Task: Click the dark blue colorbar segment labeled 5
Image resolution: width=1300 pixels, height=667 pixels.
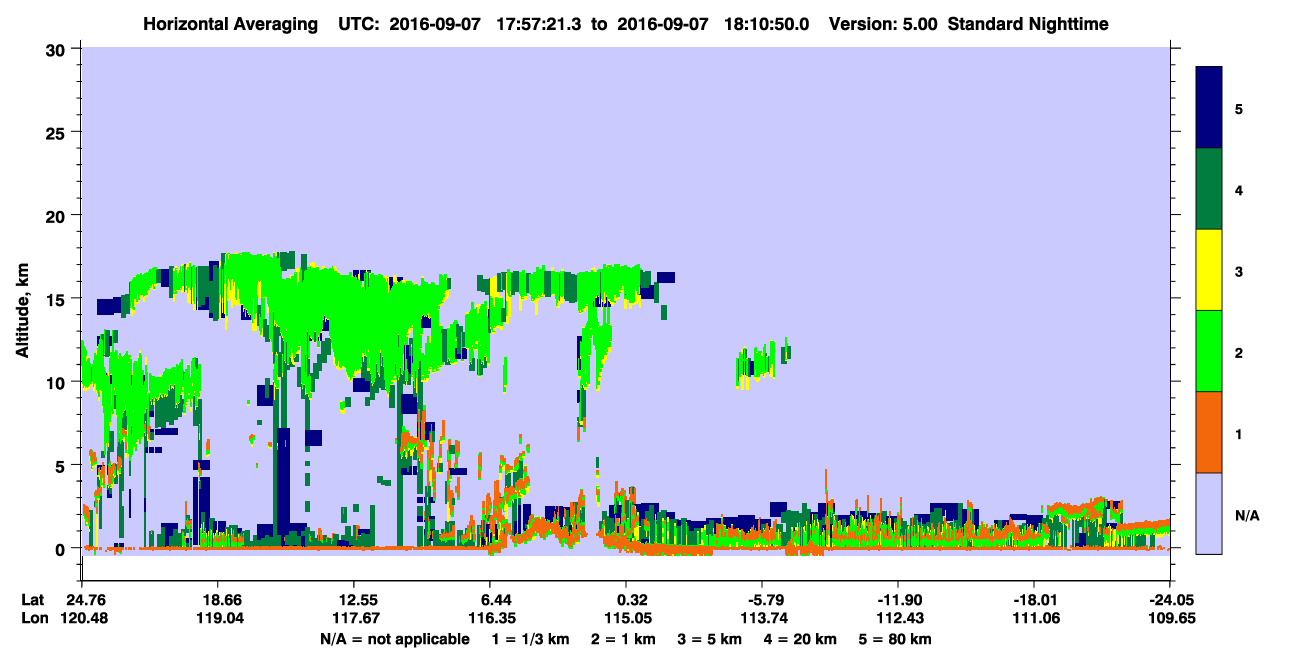Action: 1209,107
